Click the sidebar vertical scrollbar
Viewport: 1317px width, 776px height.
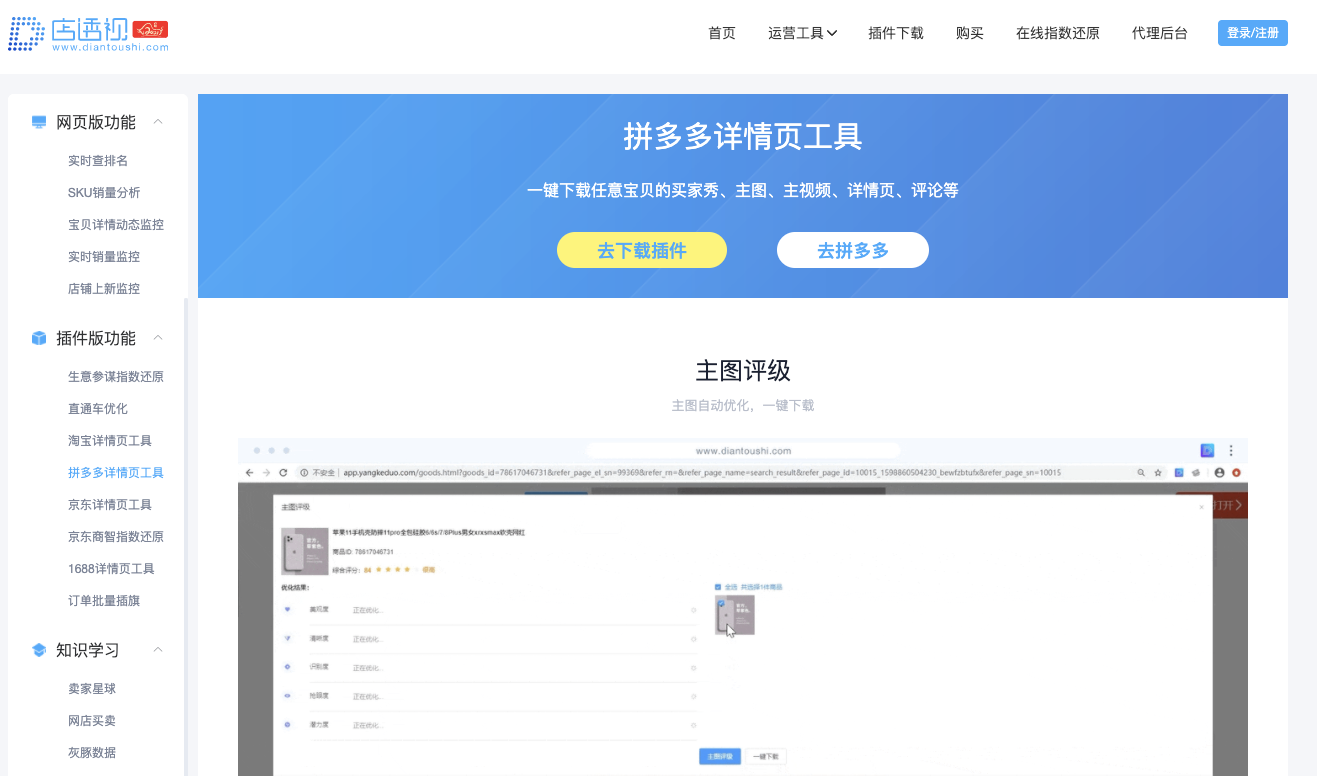click(x=185, y=537)
